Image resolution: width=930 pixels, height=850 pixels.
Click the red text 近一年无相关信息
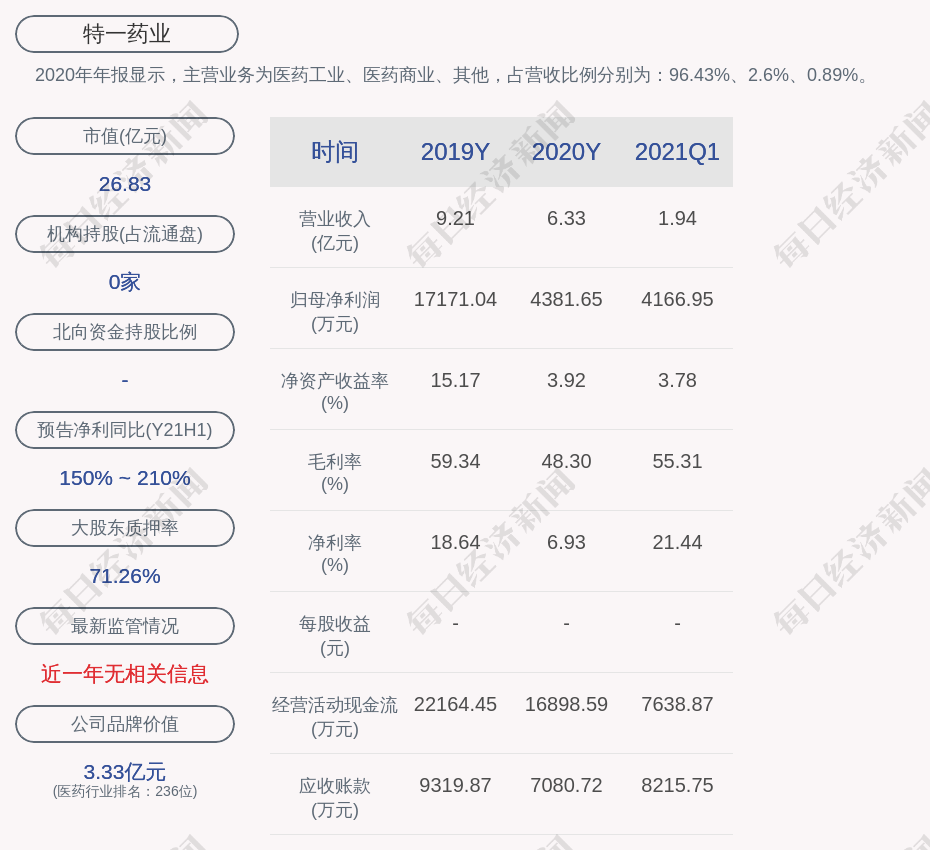pyautogui.click(x=125, y=674)
